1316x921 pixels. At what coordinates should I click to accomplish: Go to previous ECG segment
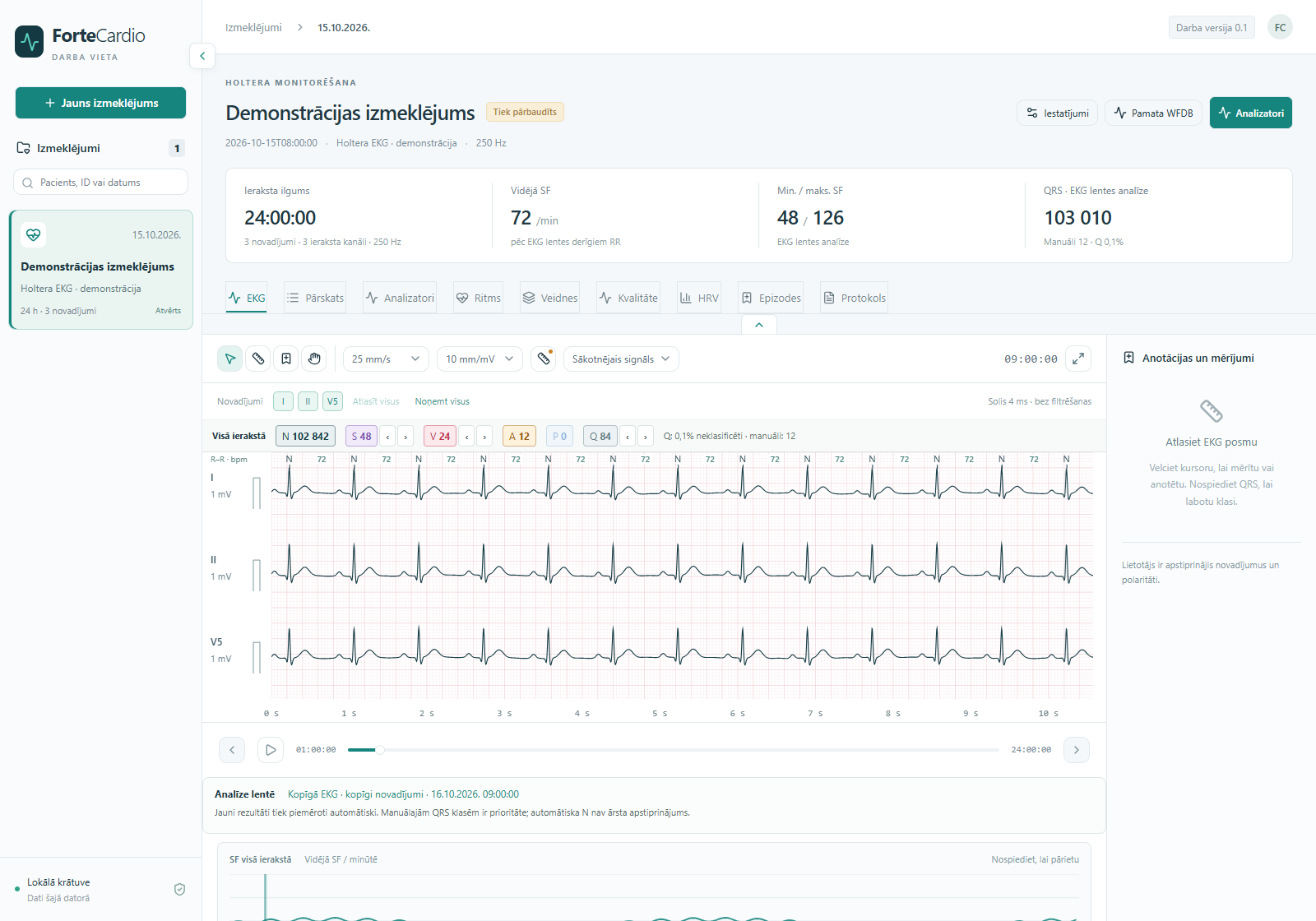pyautogui.click(x=232, y=750)
